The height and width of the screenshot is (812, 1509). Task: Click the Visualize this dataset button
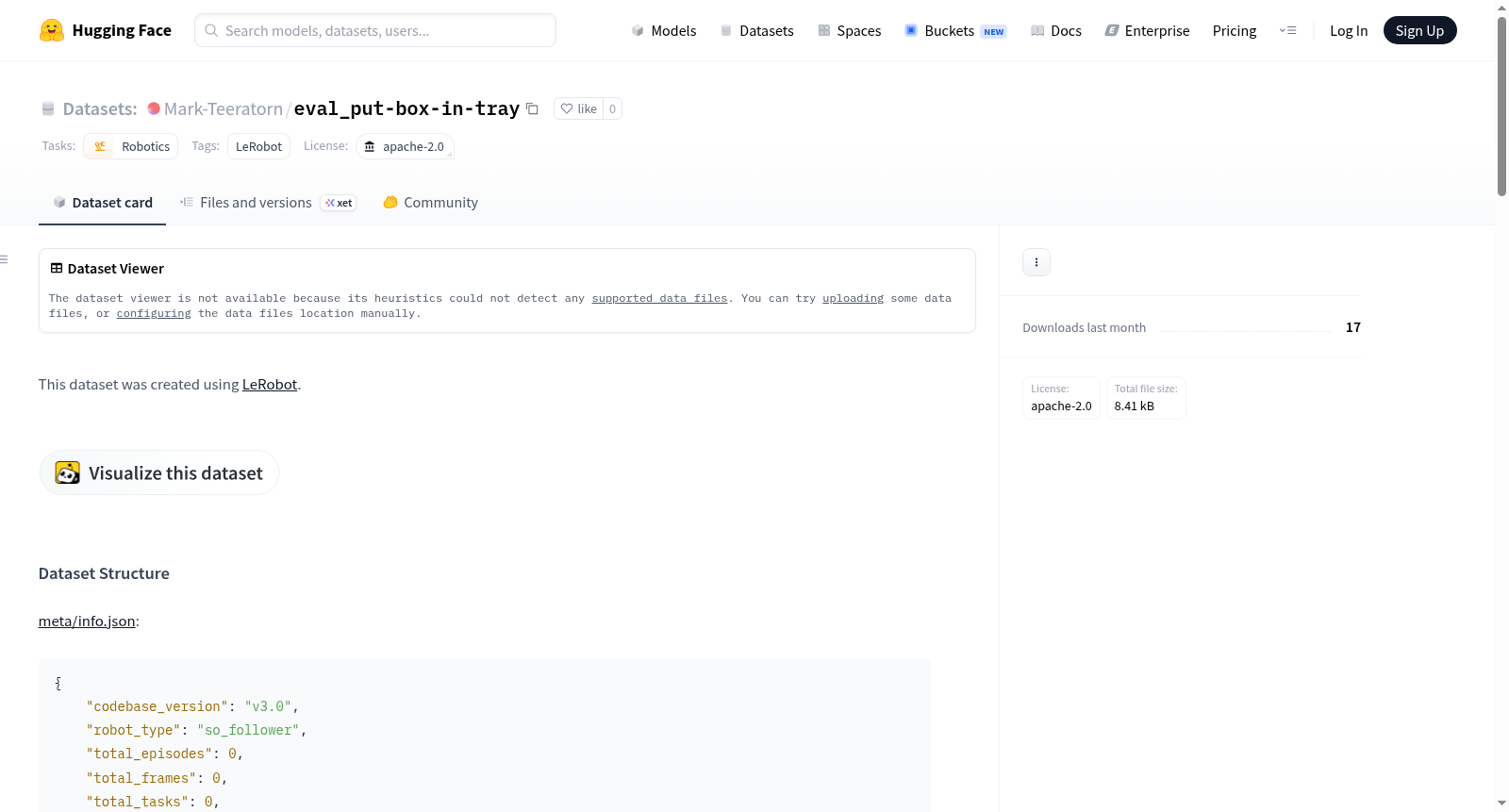click(158, 472)
